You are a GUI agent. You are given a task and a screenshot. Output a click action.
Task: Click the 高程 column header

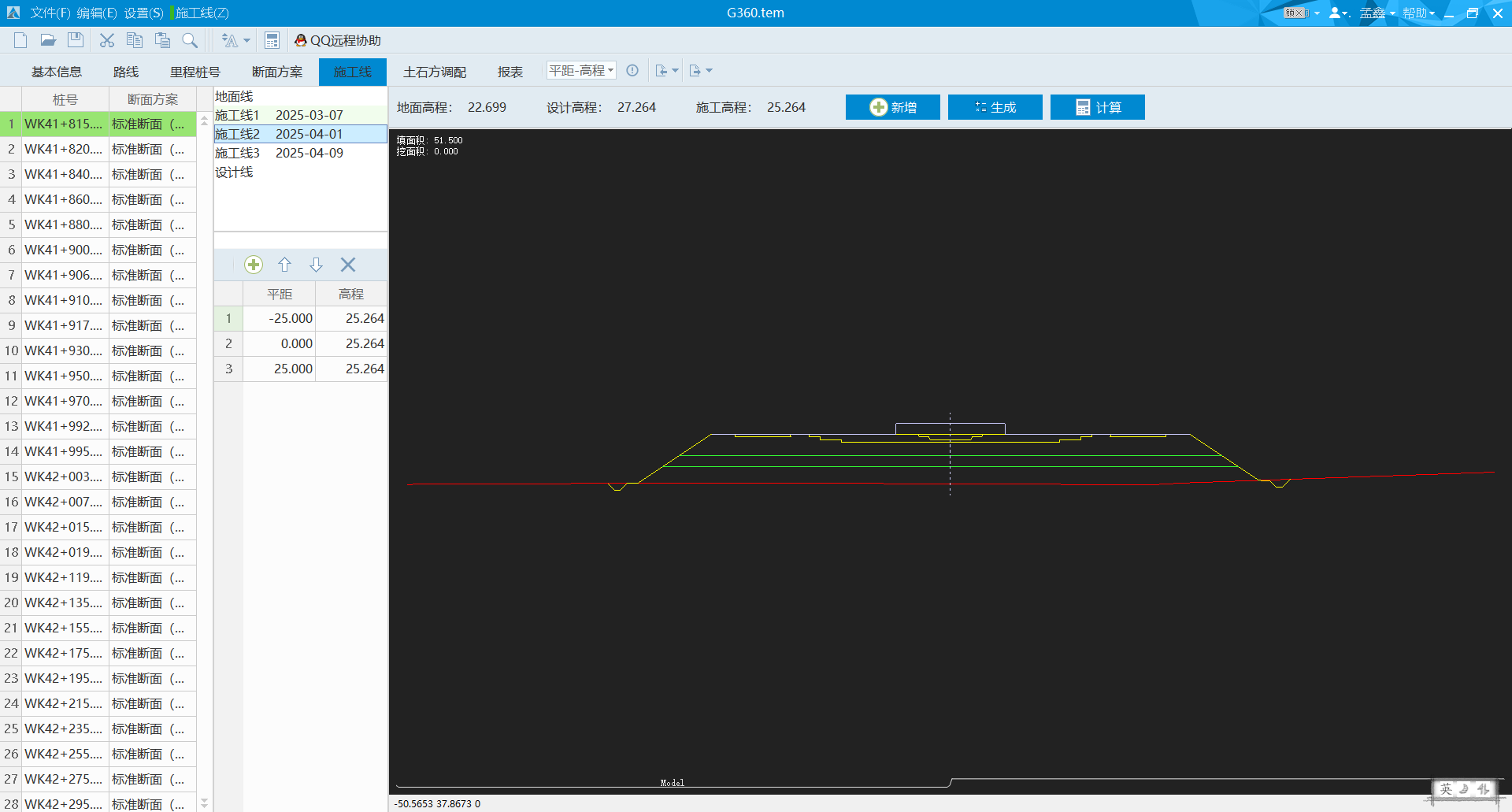coord(351,294)
